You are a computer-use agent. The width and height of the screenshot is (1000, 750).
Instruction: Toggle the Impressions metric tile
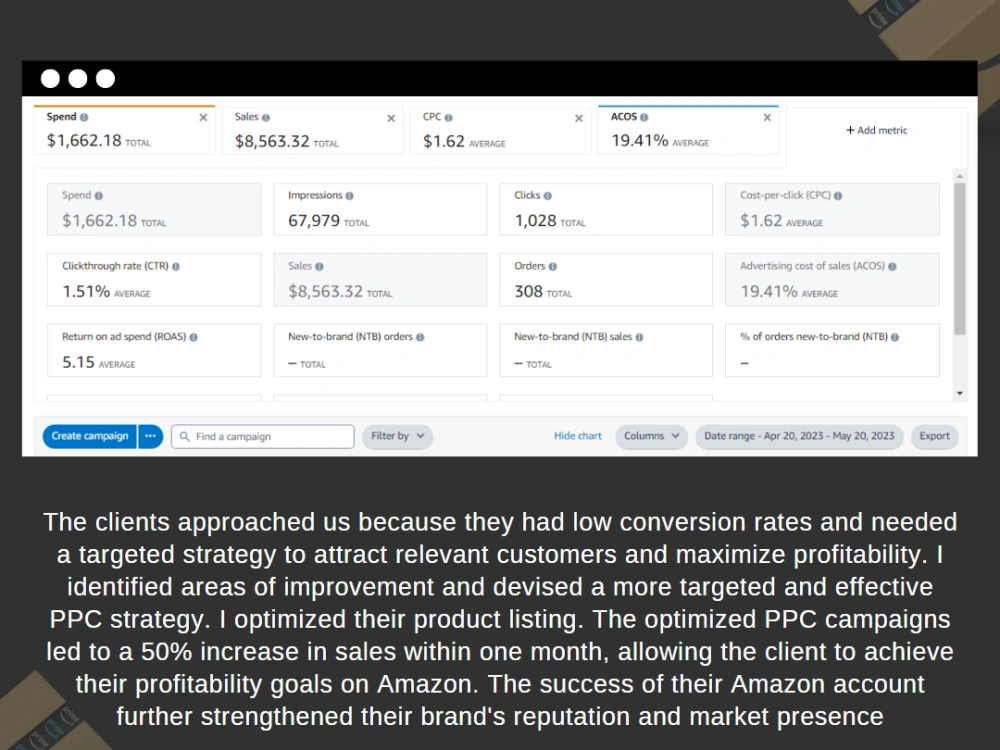point(380,209)
